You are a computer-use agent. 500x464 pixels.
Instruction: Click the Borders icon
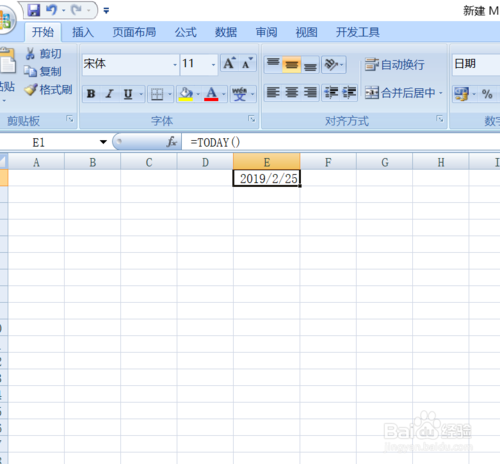157,94
